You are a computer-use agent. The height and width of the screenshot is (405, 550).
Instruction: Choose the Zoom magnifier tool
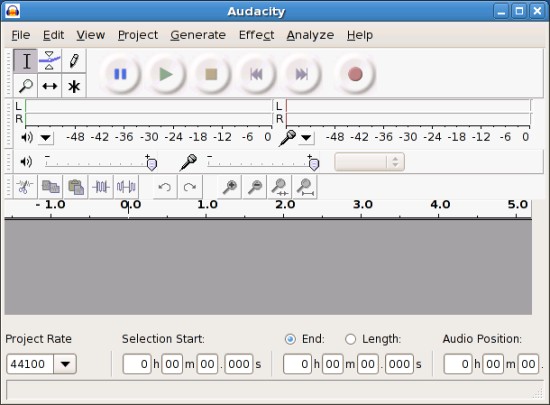coord(25,86)
